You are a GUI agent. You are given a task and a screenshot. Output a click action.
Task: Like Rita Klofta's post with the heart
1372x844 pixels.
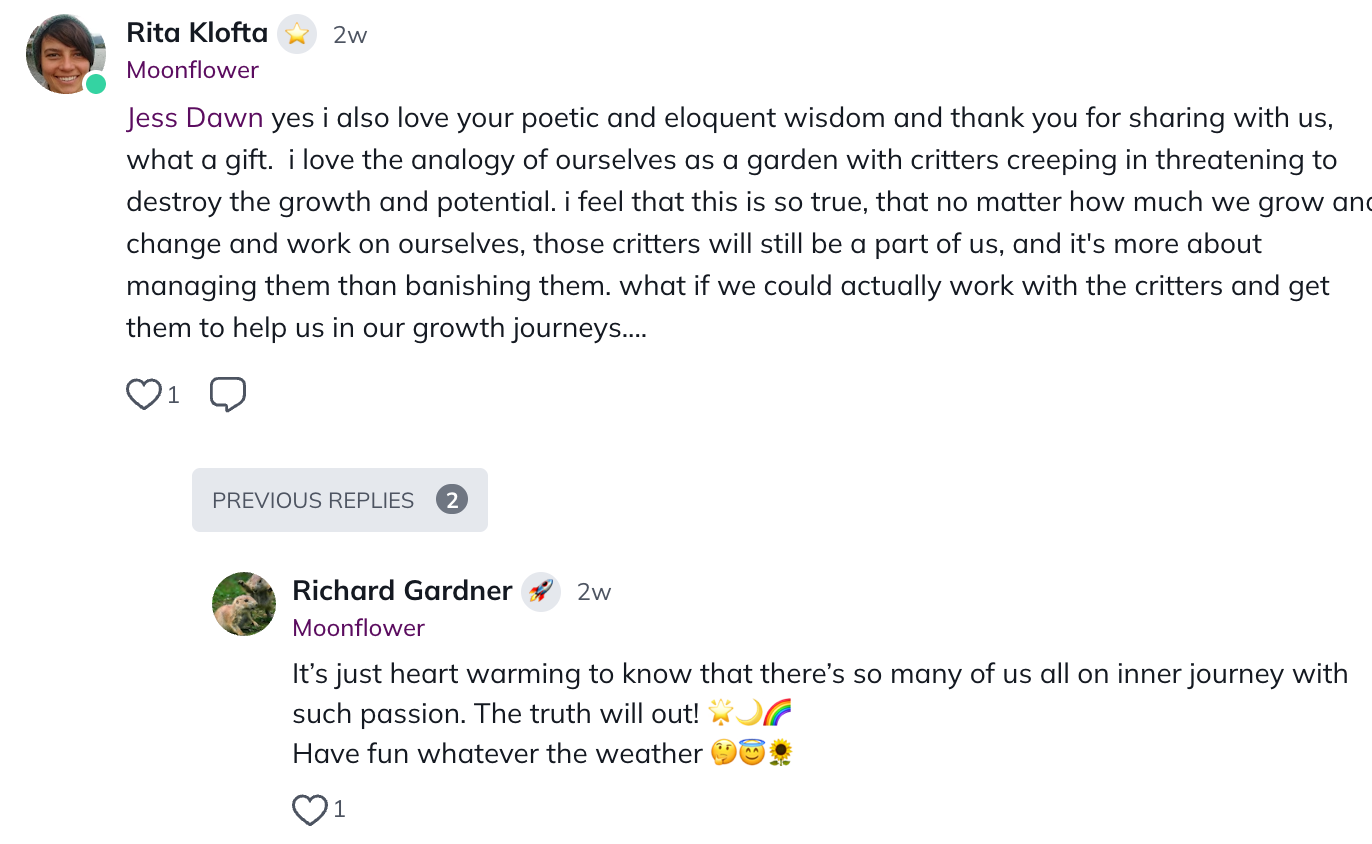click(x=144, y=395)
